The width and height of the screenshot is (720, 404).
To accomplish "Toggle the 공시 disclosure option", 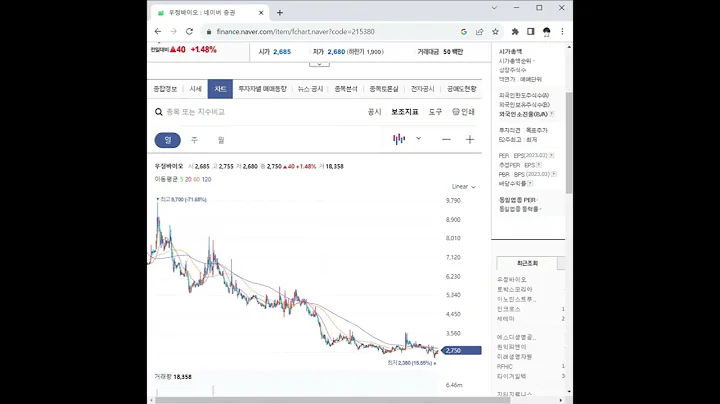I will (x=374, y=112).
